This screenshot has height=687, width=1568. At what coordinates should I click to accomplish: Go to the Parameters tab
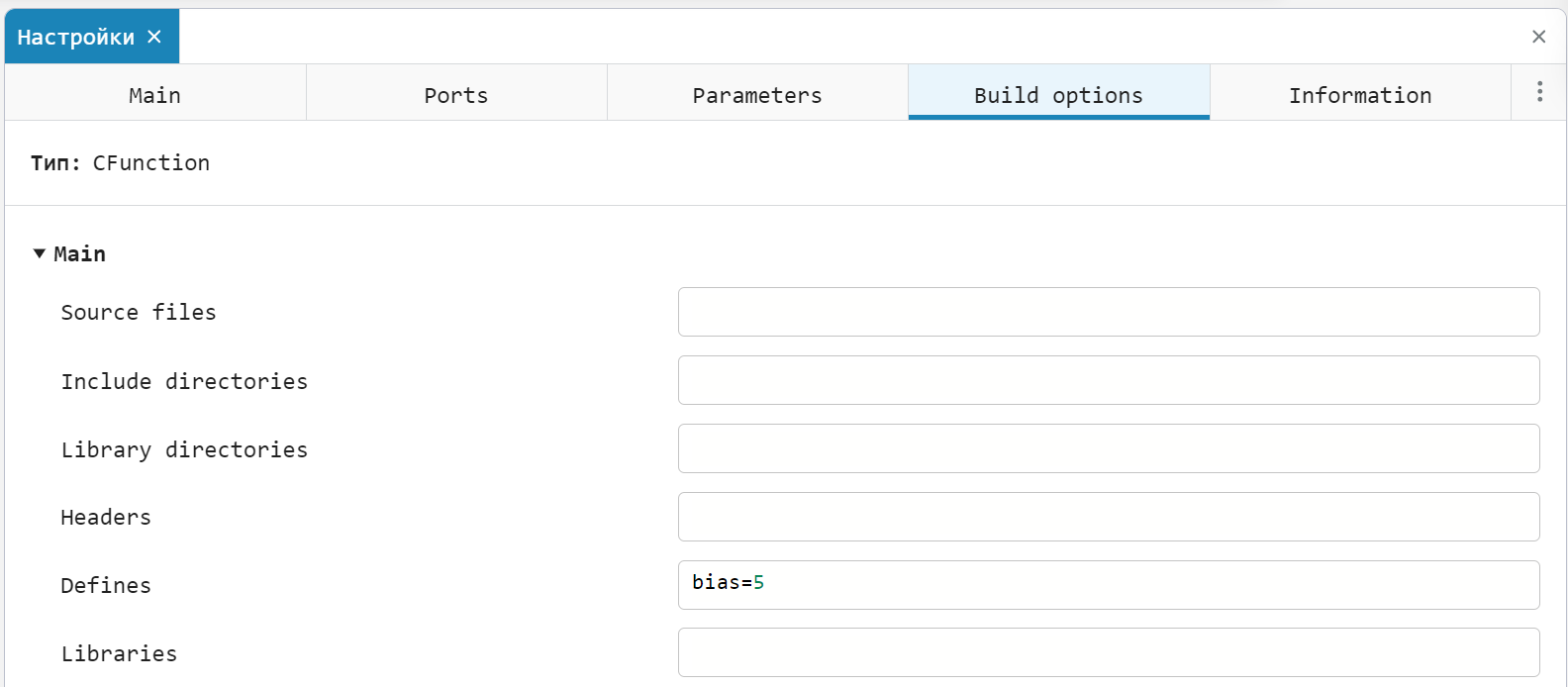coord(757,95)
